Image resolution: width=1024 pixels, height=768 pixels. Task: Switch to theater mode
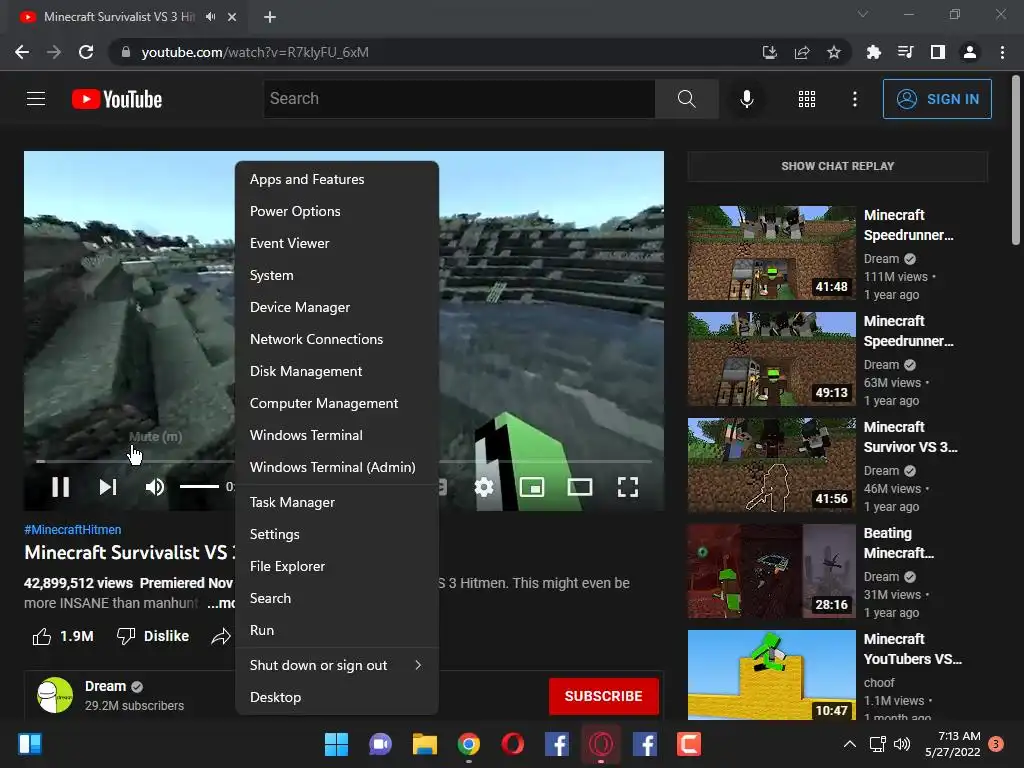580,487
